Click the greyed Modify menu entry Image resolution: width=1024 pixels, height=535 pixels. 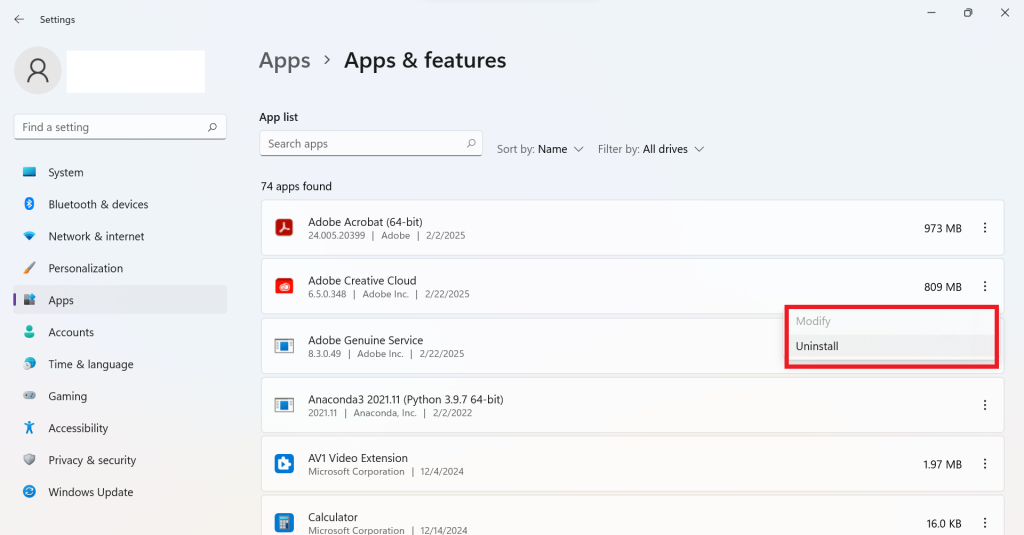pyautogui.click(x=891, y=321)
